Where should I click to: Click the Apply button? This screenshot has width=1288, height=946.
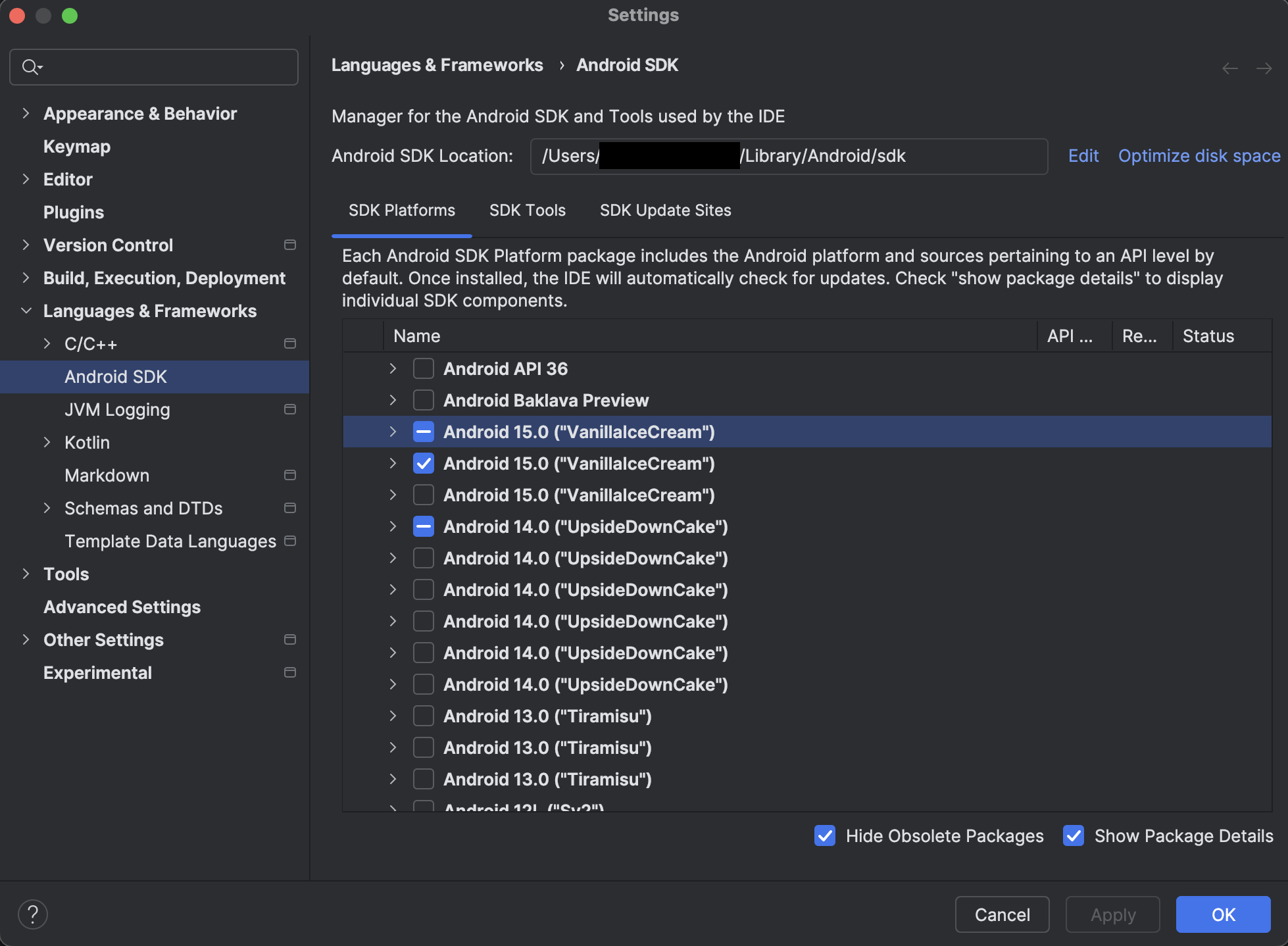tap(1112, 914)
